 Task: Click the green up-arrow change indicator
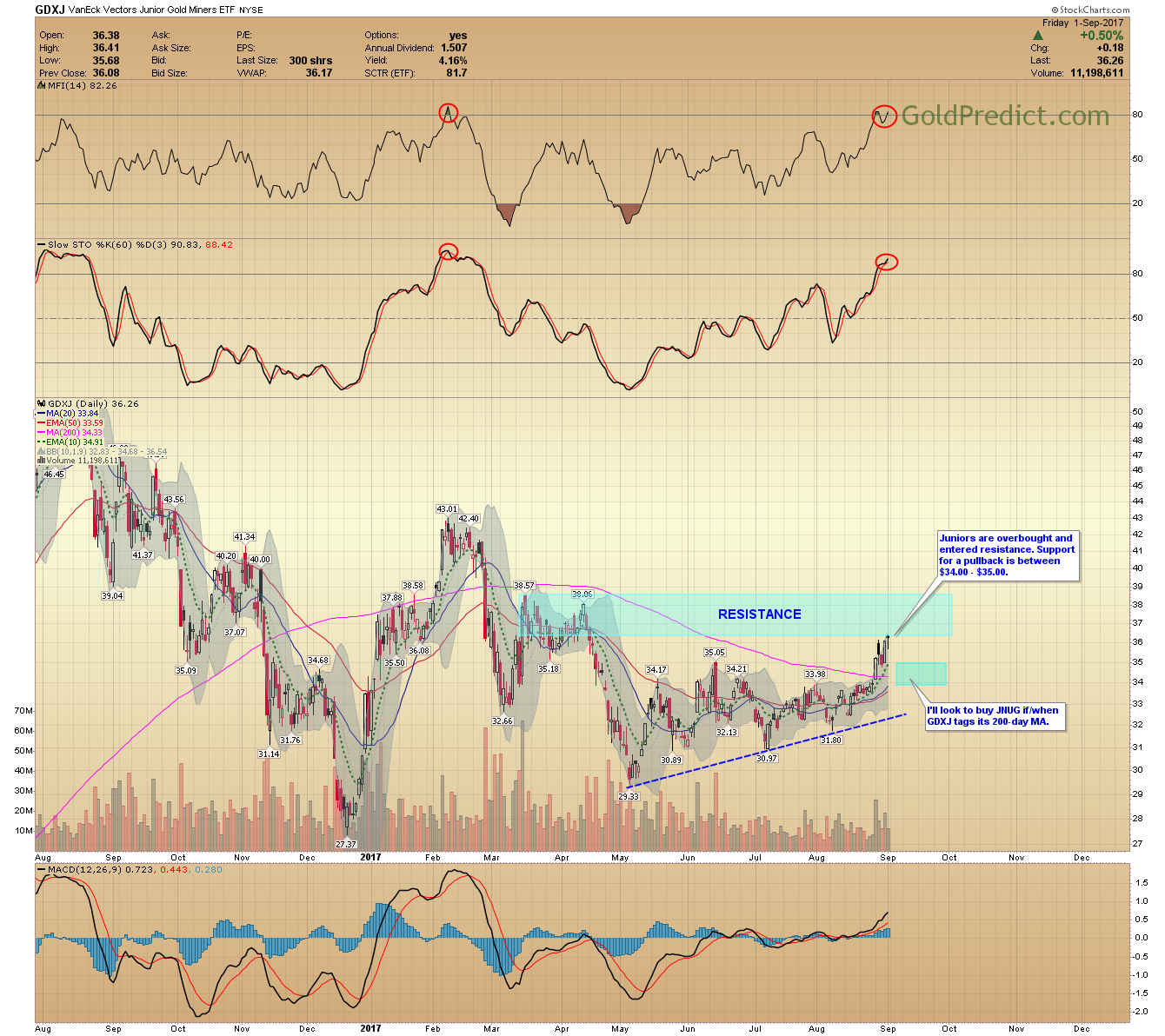(x=1036, y=36)
